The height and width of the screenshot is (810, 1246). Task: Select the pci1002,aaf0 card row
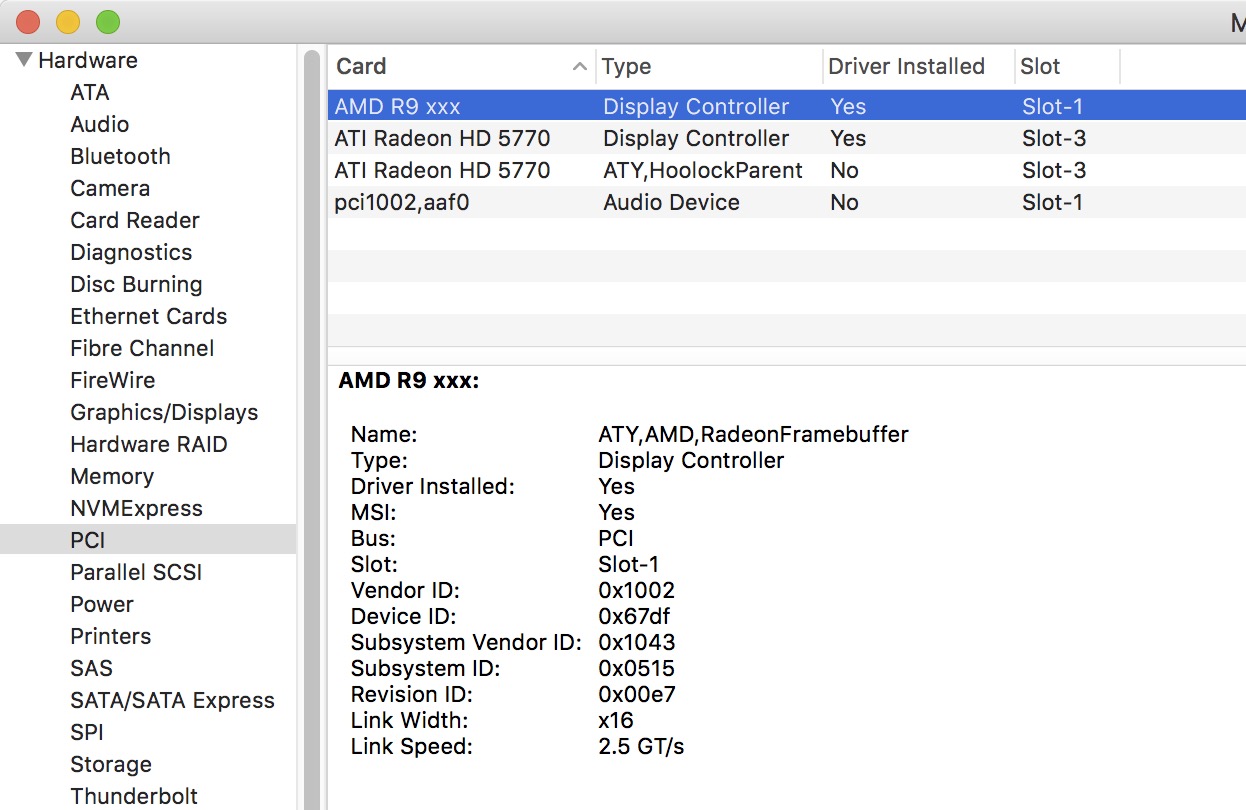787,202
